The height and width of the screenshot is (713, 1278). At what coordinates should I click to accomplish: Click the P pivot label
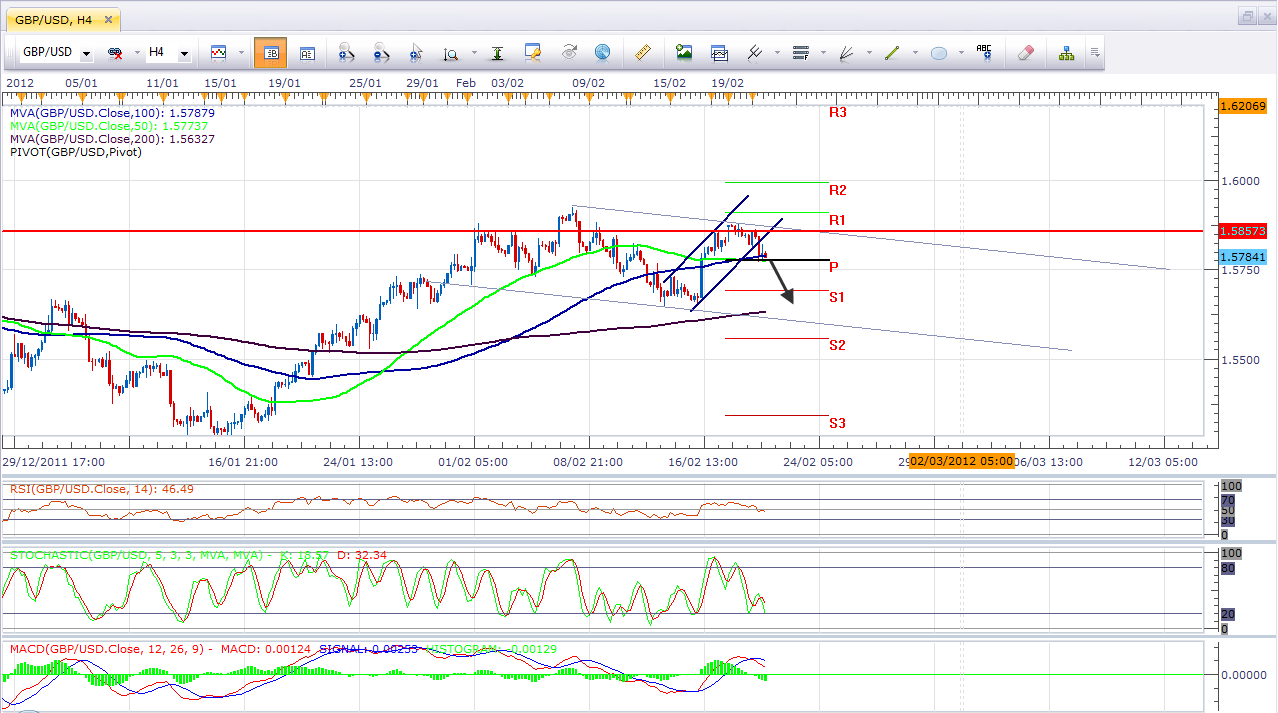click(x=834, y=267)
